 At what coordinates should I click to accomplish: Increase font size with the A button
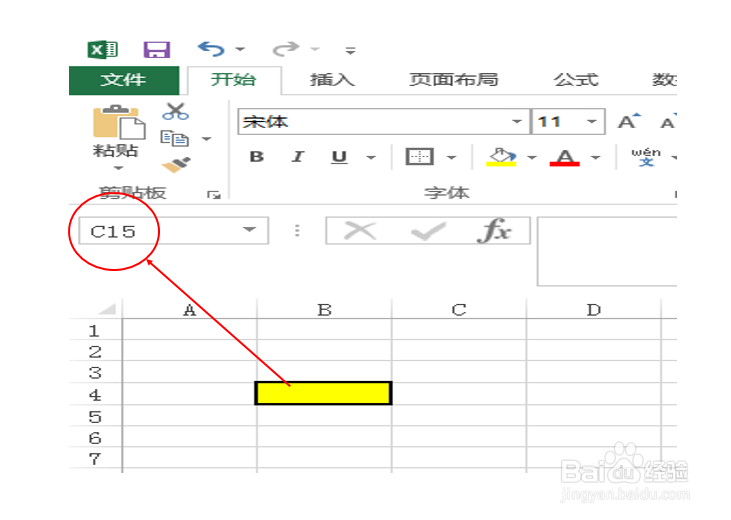pos(629,122)
